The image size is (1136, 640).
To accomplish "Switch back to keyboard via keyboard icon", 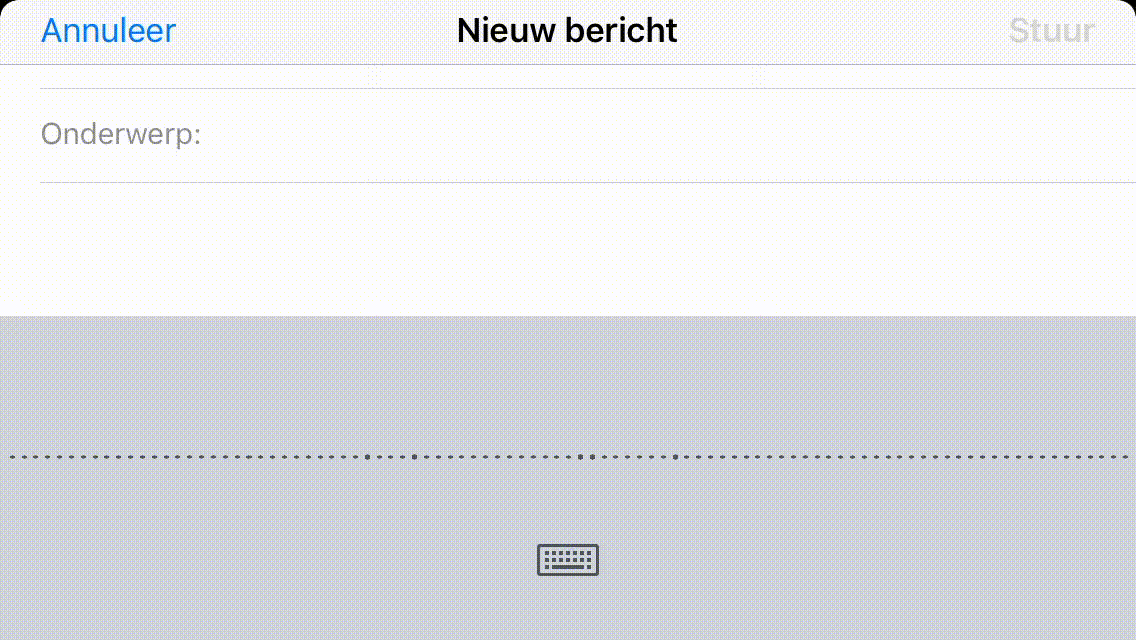I will tap(567, 560).
